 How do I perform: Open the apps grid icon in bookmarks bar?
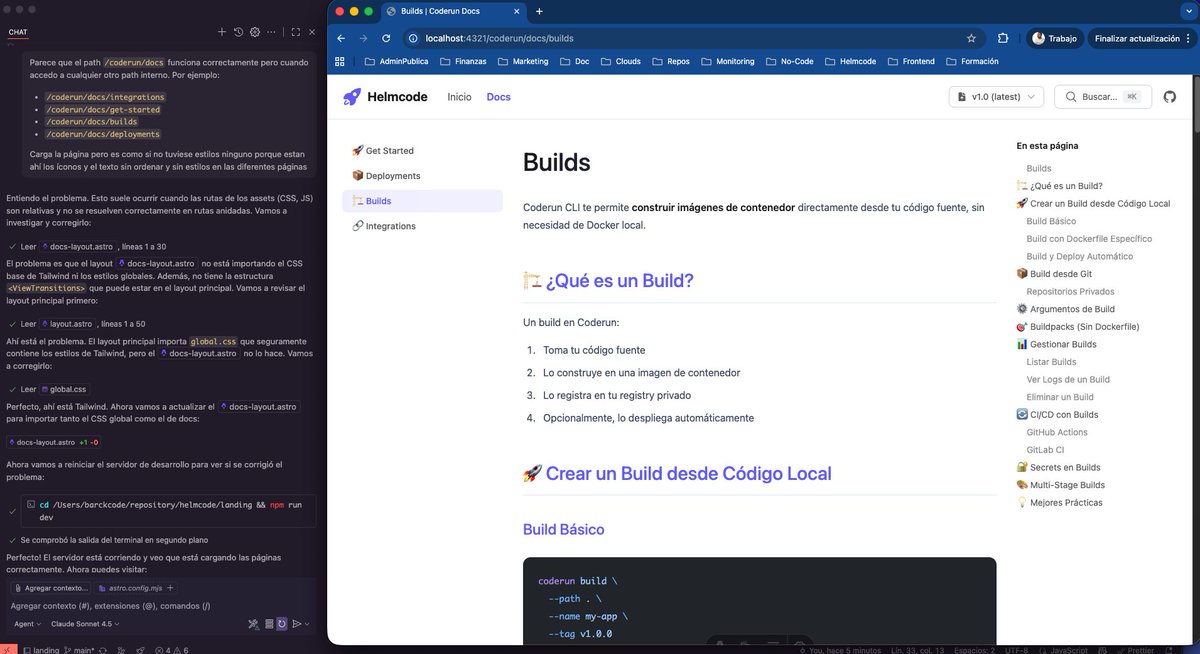click(x=340, y=61)
